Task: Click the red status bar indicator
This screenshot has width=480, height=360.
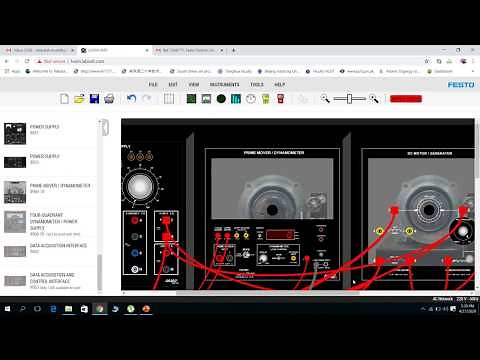Action: point(406,99)
